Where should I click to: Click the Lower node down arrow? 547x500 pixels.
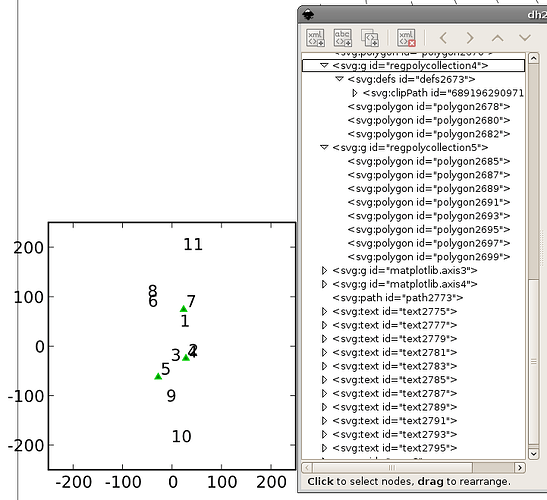pos(525,38)
